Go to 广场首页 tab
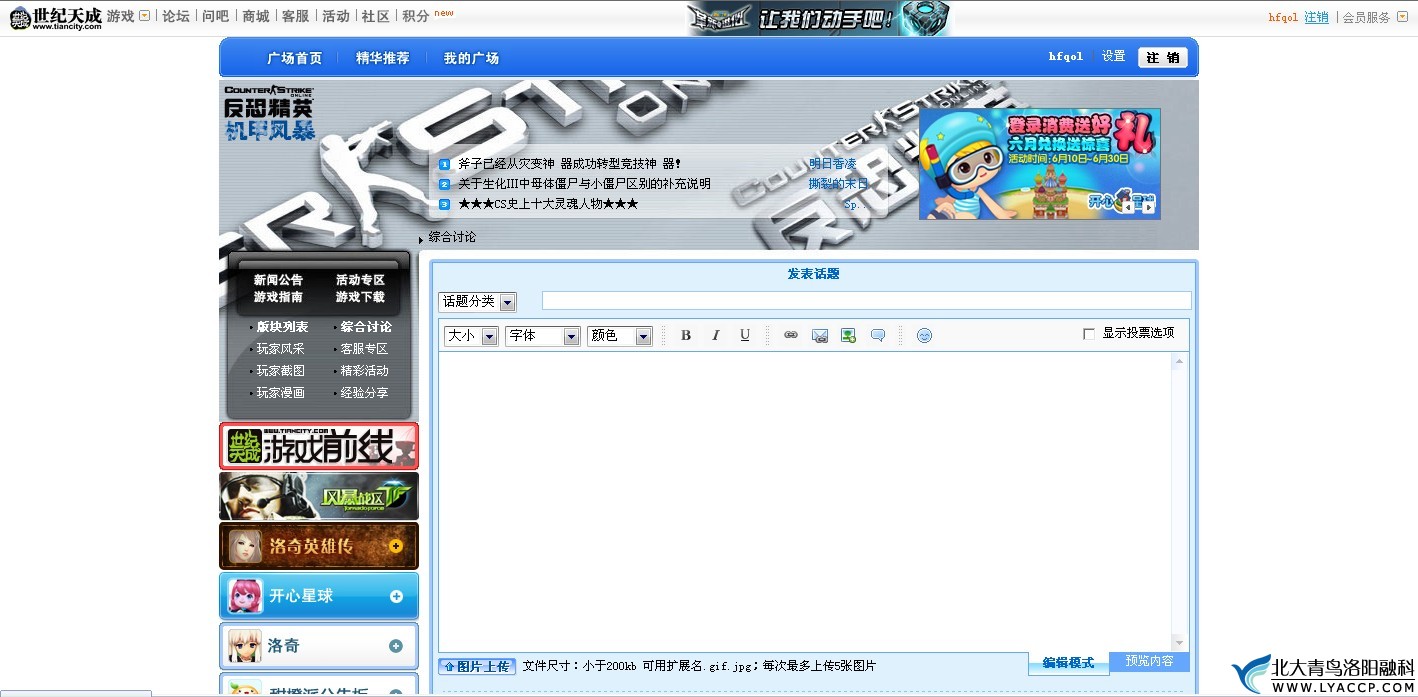1418x697 pixels. [295, 58]
